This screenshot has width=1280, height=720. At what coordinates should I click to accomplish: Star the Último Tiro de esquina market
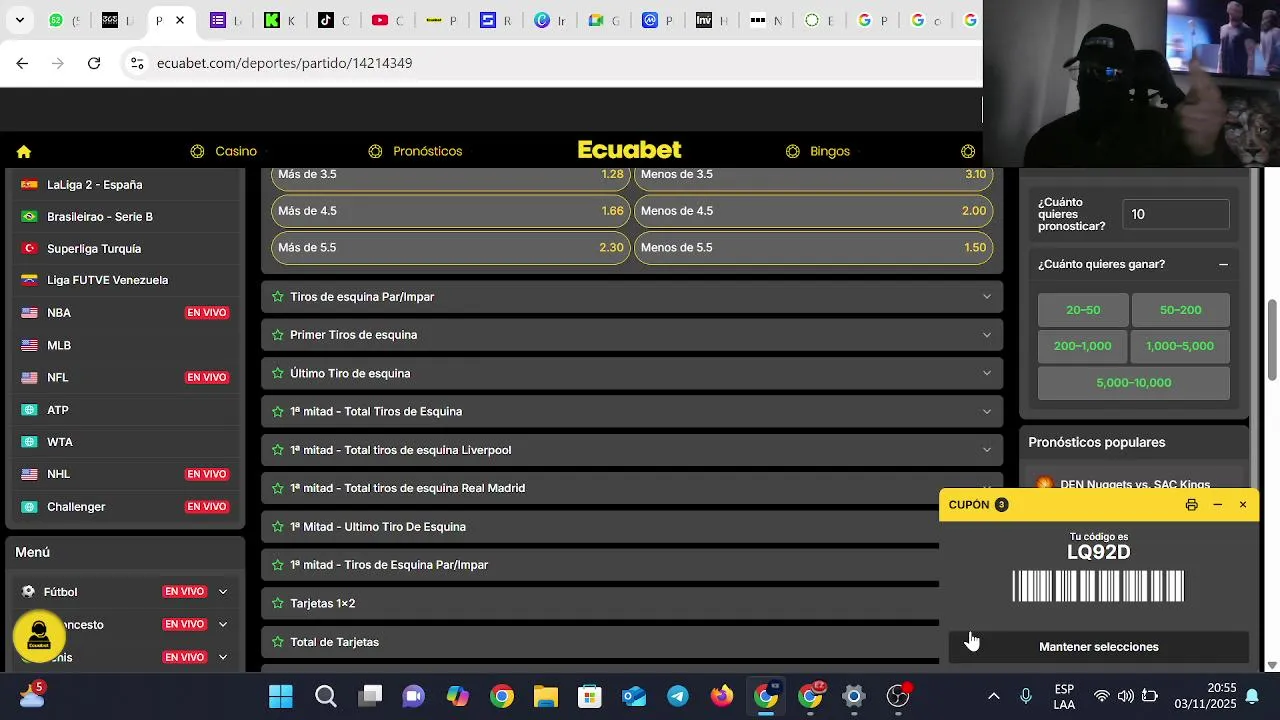(x=278, y=373)
